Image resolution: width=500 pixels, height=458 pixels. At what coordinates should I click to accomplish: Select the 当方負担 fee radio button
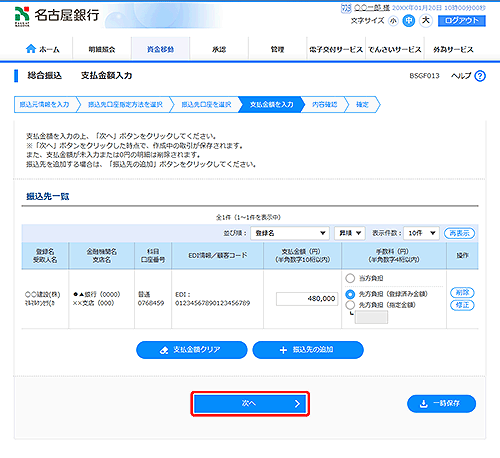(350, 278)
